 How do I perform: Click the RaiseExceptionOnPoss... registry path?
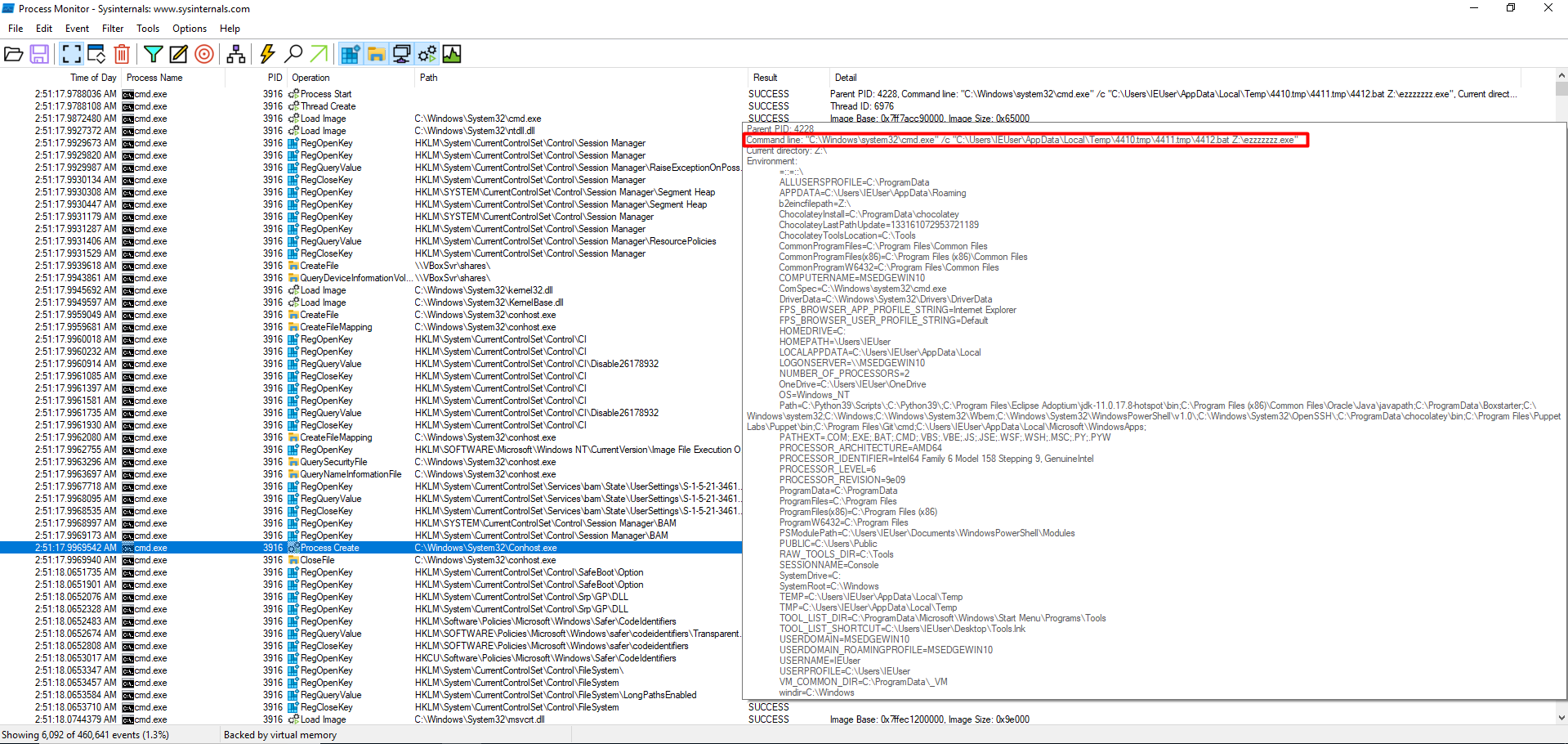(x=578, y=168)
